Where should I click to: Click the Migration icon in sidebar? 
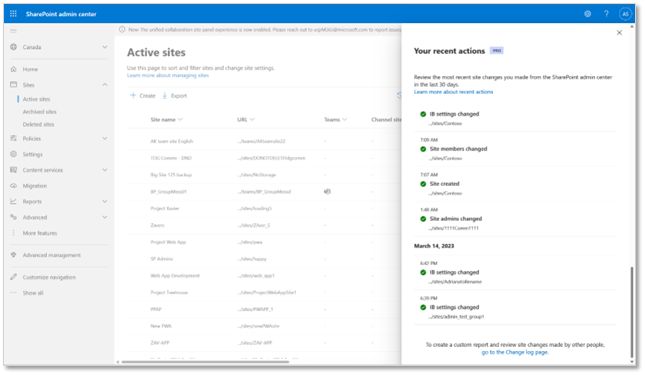(x=14, y=186)
